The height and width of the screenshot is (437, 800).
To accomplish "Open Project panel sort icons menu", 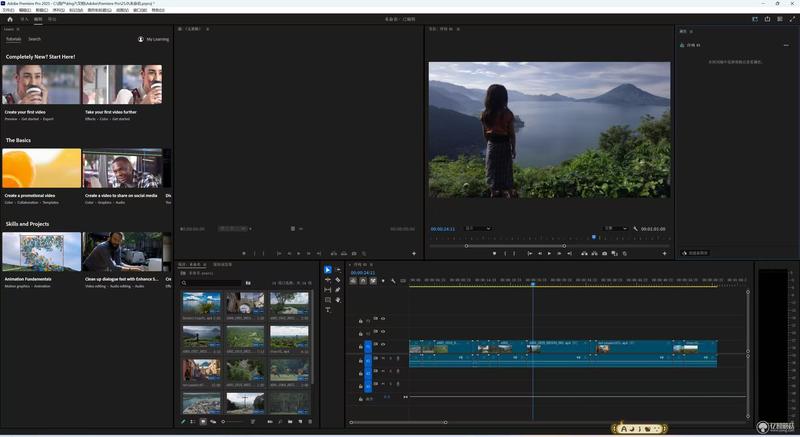I will pos(253,422).
